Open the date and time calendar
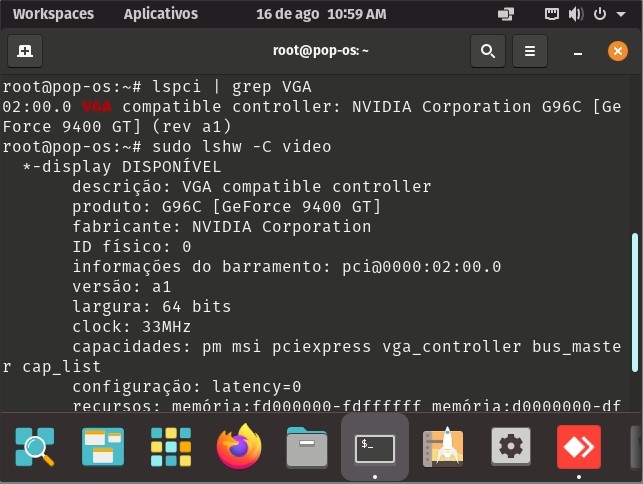The width and height of the screenshot is (643, 484). coord(321,14)
